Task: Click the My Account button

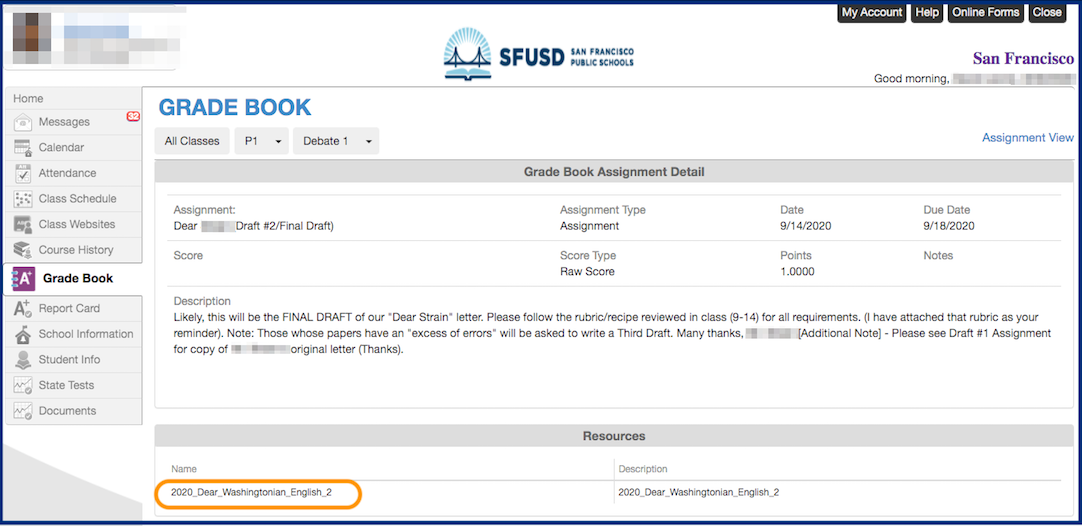Action: tap(871, 13)
